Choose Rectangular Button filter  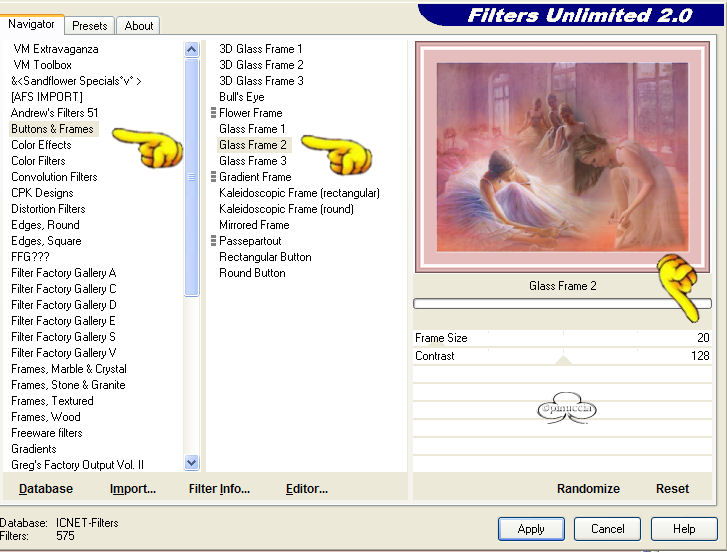(265, 257)
